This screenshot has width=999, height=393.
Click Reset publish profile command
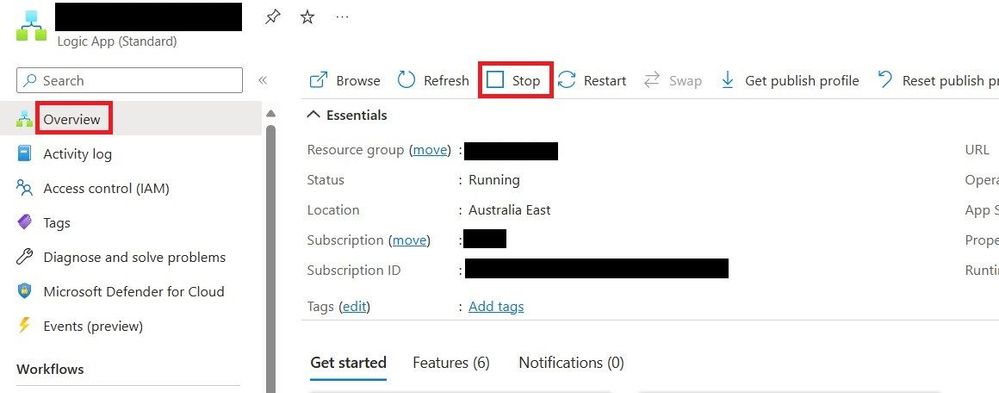pos(937,80)
